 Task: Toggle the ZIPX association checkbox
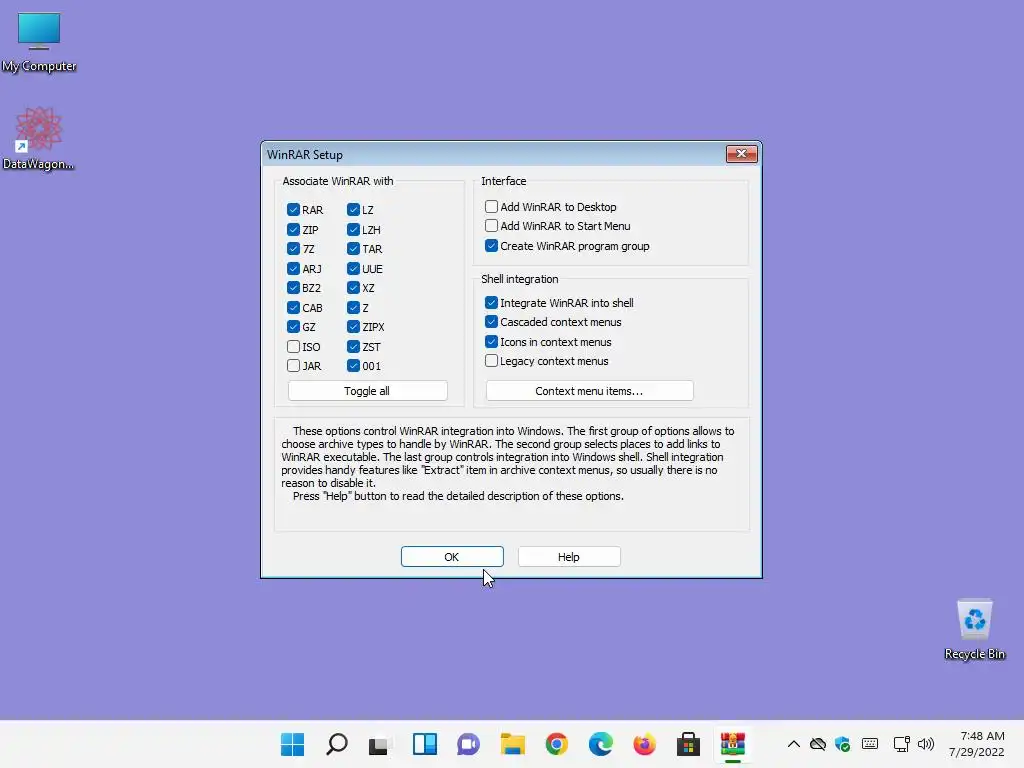[x=353, y=327]
